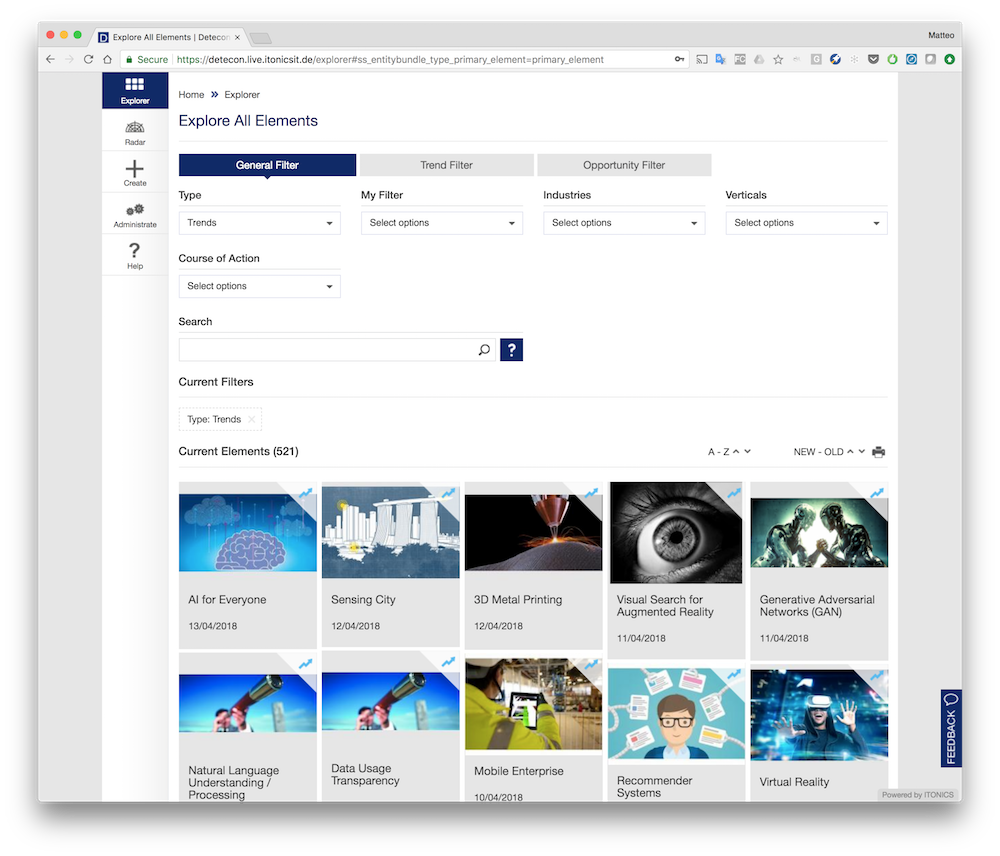Go back with browser back arrow

pos(50,59)
